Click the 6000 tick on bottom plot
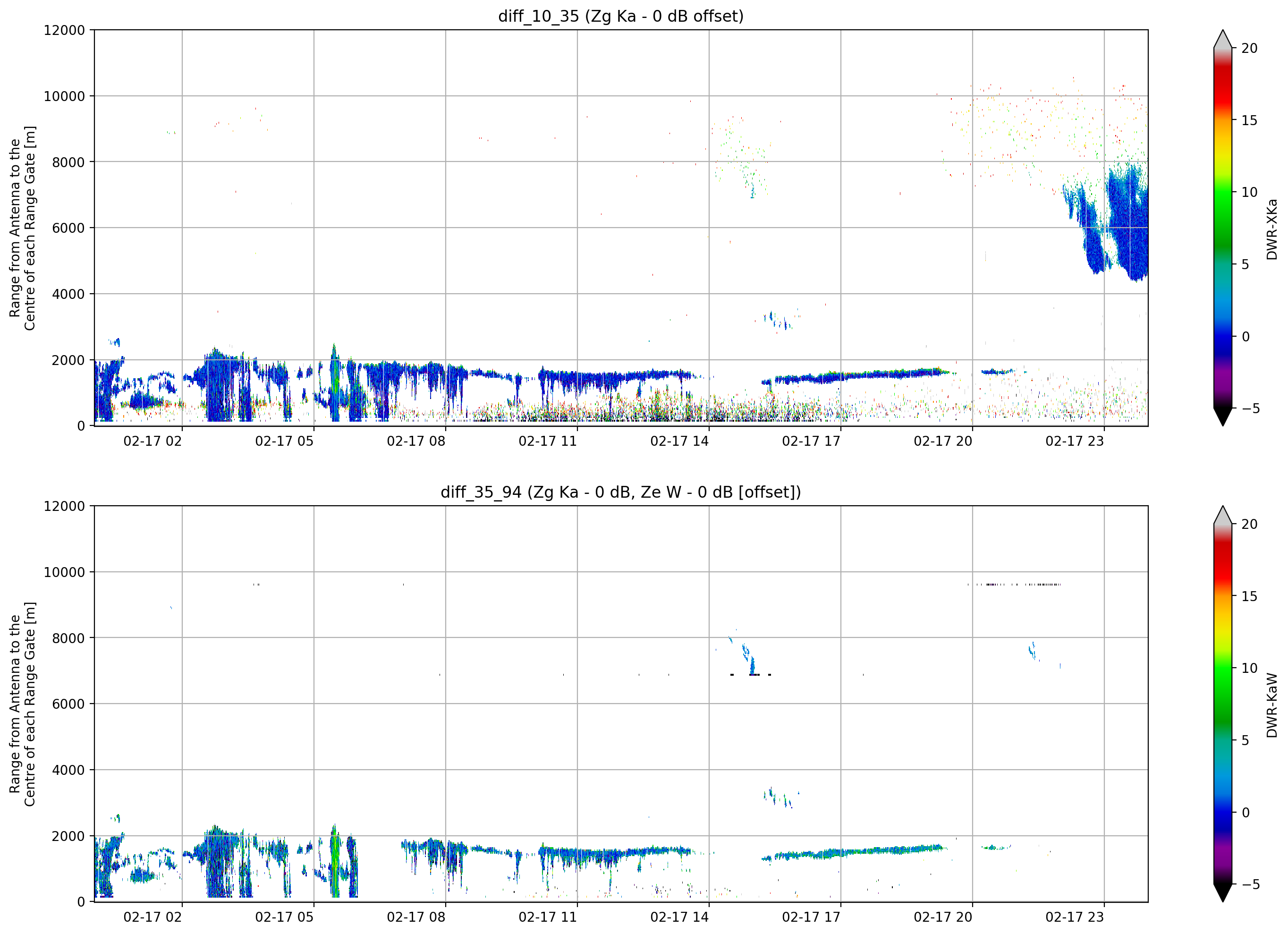The height and width of the screenshot is (934, 1288). [x=68, y=704]
